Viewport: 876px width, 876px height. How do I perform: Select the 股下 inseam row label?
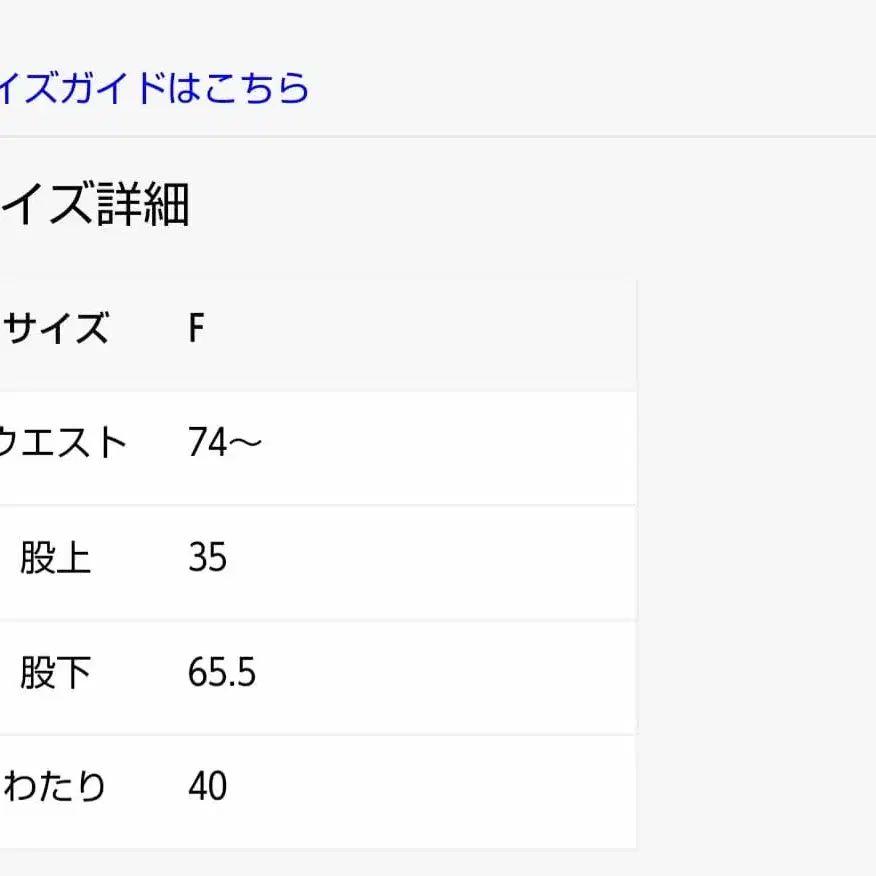click(x=55, y=674)
